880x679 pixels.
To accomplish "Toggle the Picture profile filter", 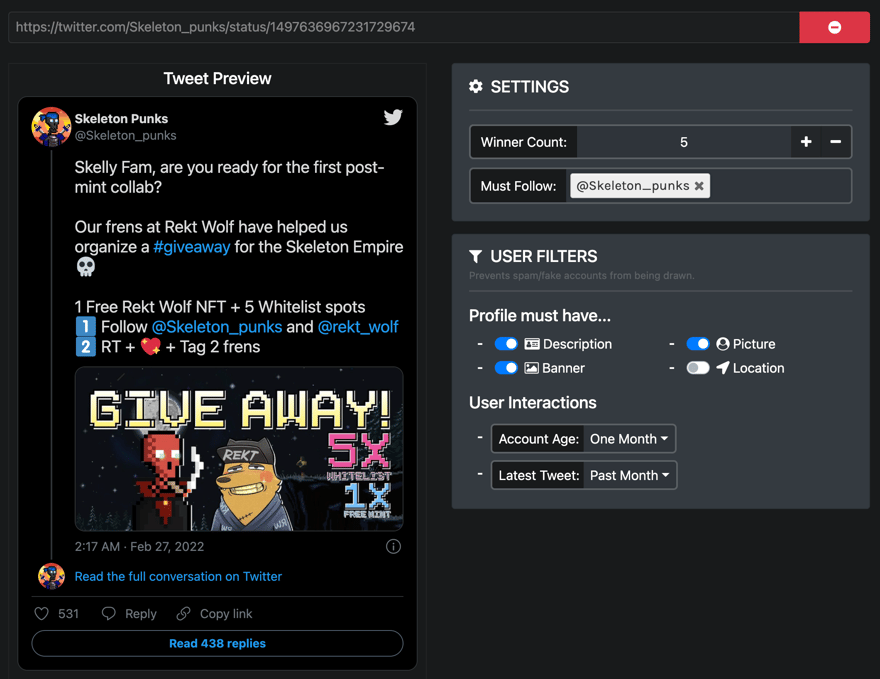I will pos(698,344).
